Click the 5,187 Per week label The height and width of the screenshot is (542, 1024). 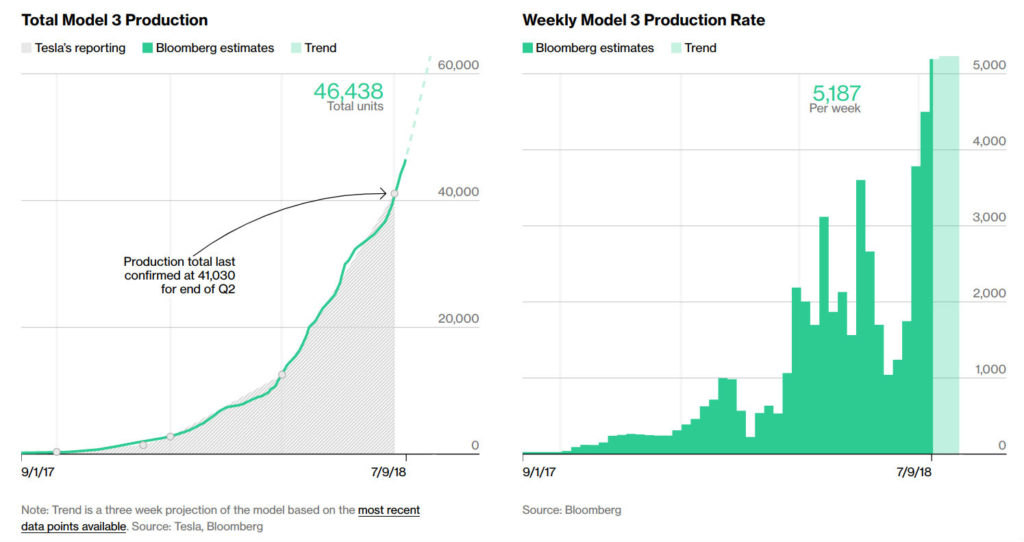835,99
